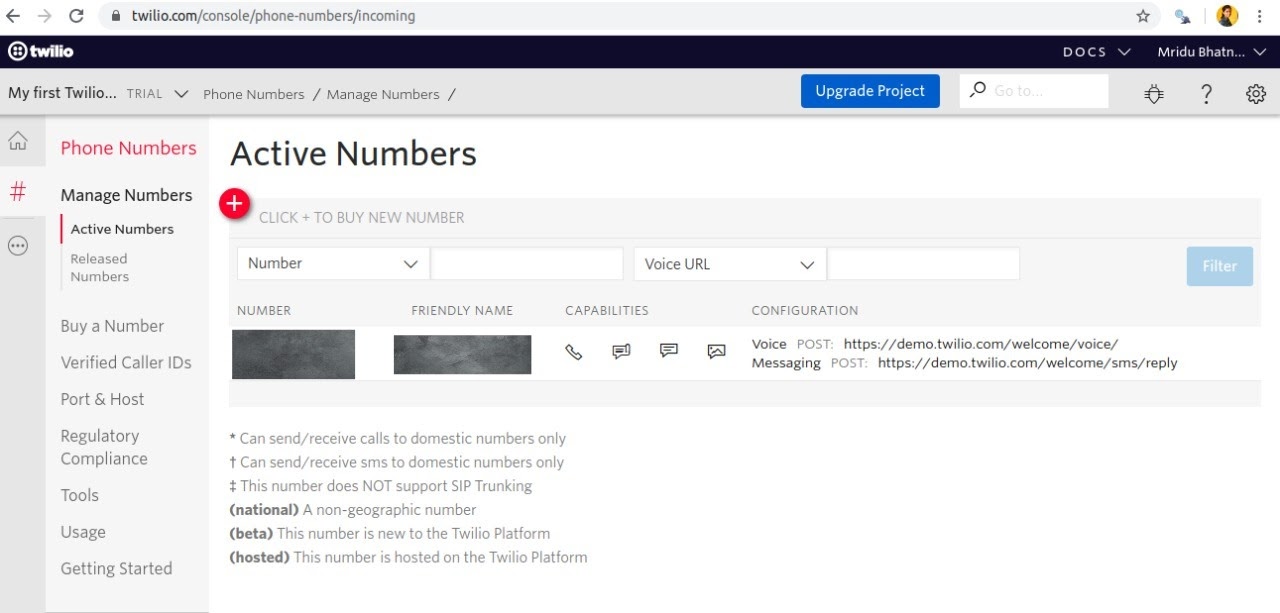Image resolution: width=1280 pixels, height=613 pixels.
Task: Click the TRIAL label
Action: coord(145,94)
